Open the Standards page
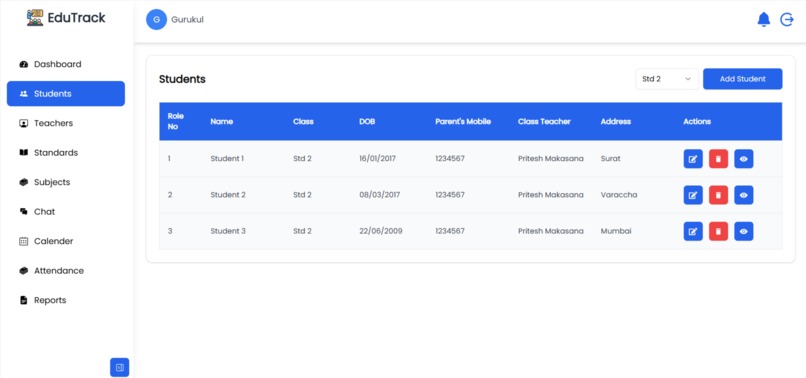The height and width of the screenshot is (378, 806). 66,153
